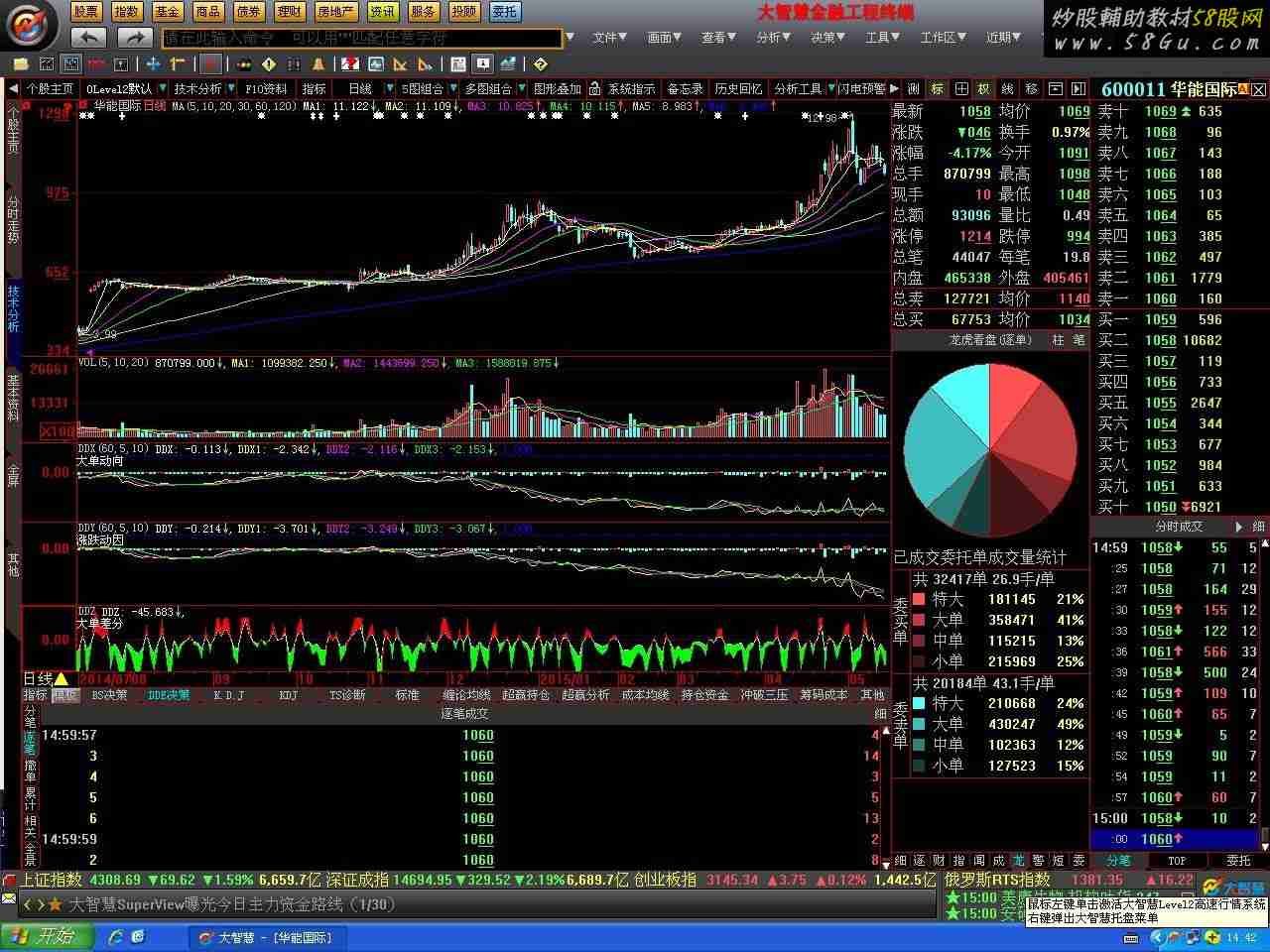This screenshot has height=952, width=1270.
Task: Click the 大智慧 taskbar window button
Action: click(x=269, y=937)
